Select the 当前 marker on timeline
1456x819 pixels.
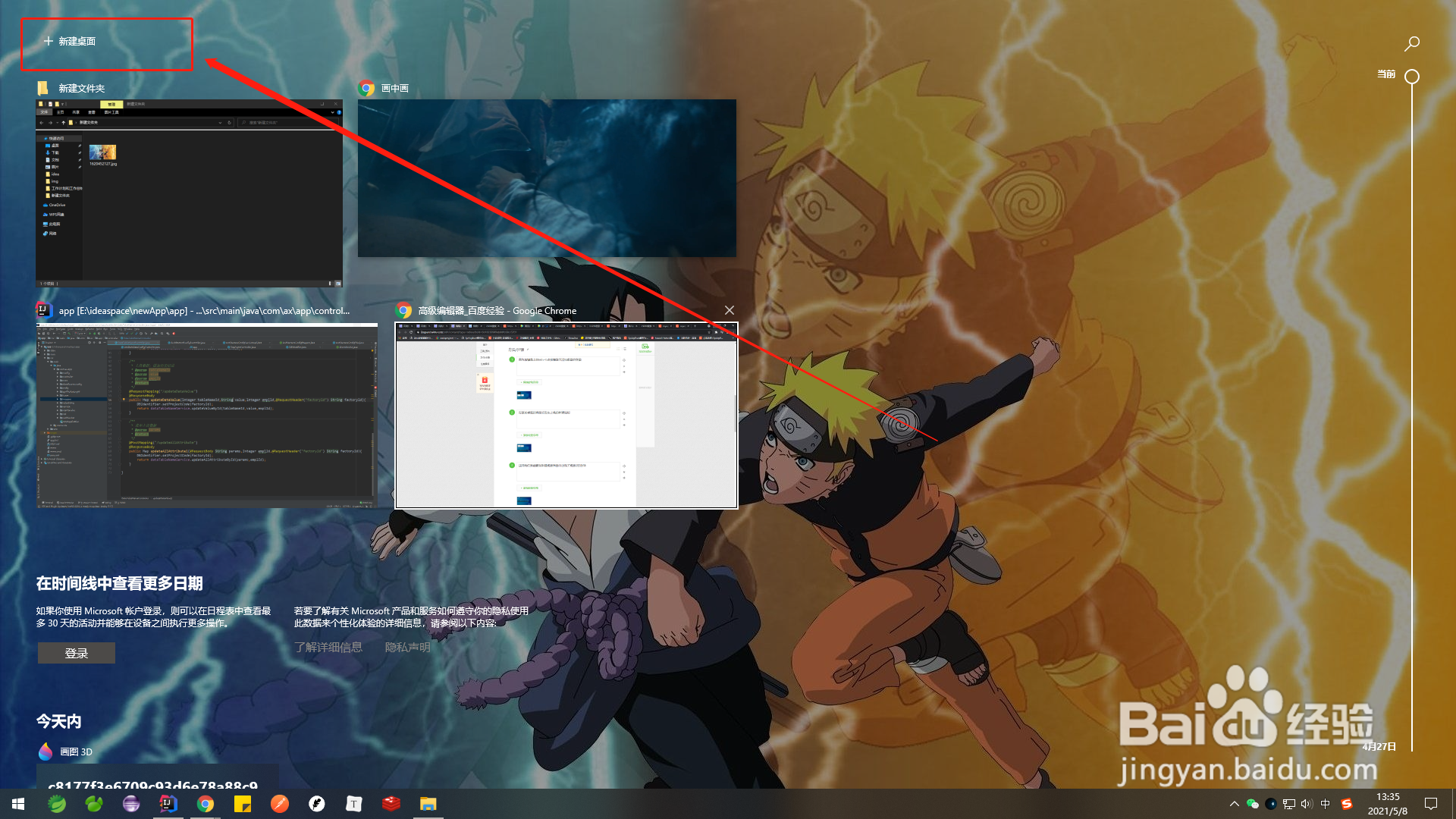point(1411,76)
